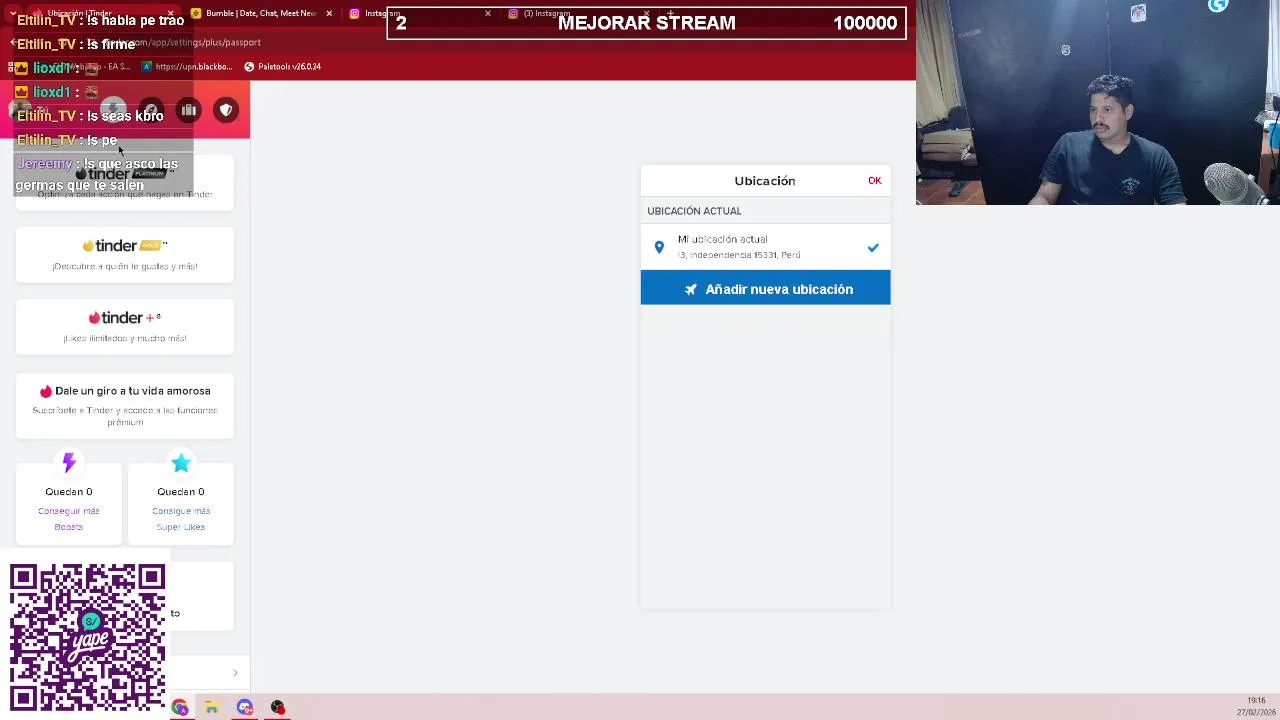1280x720 pixels.
Task: Select the Tinder+ subscription card
Action: [x=125, y=327]
